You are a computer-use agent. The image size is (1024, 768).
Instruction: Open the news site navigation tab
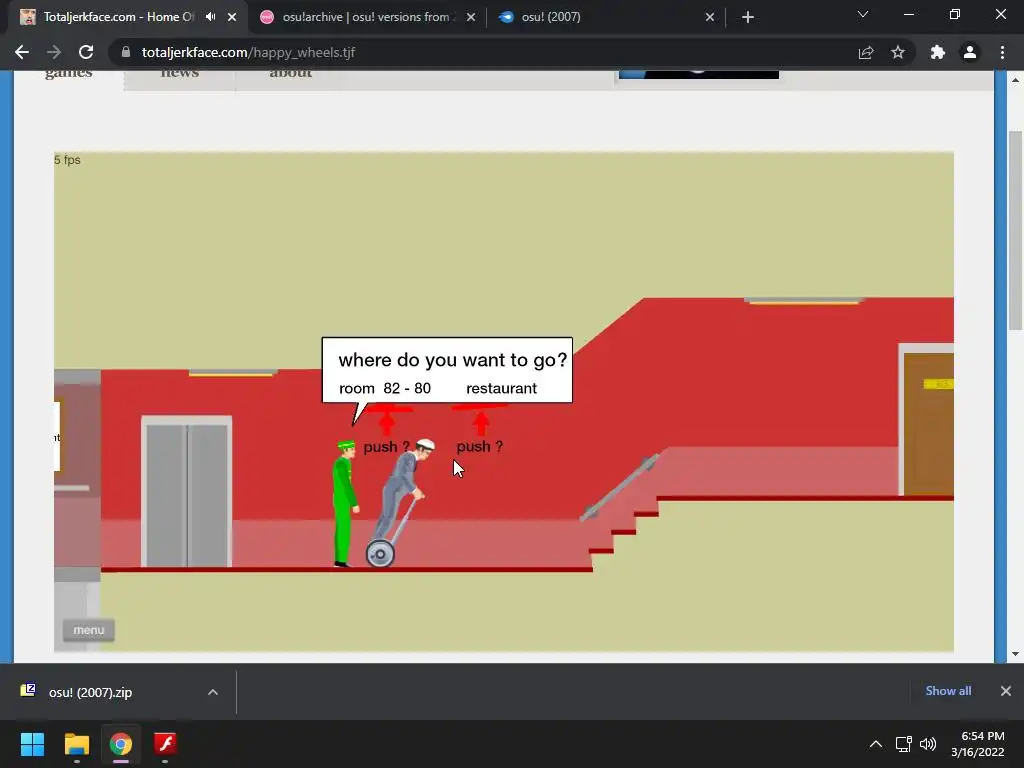coord(180,73)
